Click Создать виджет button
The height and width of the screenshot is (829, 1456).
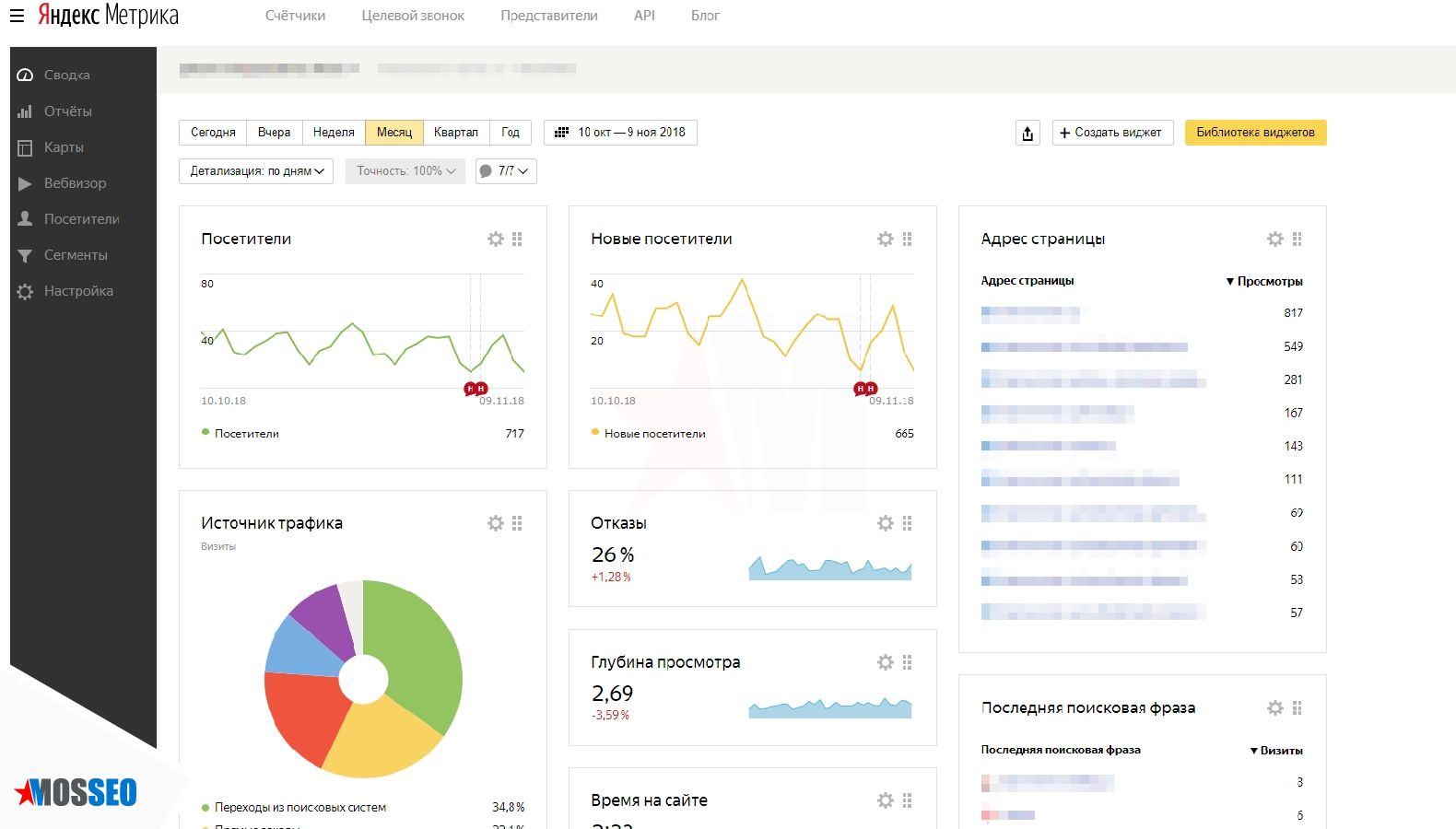coord(1113,133)
